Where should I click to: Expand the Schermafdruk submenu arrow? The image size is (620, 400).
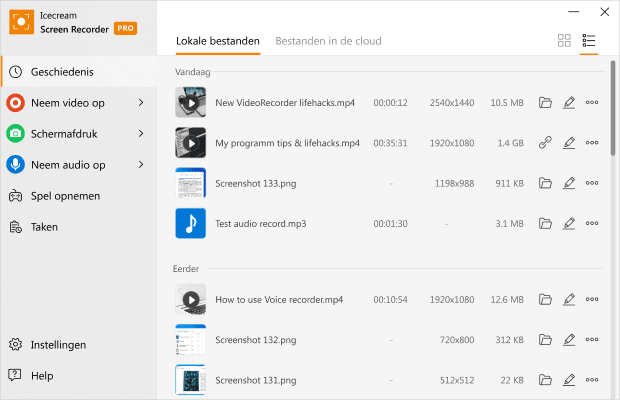[141, 133]
